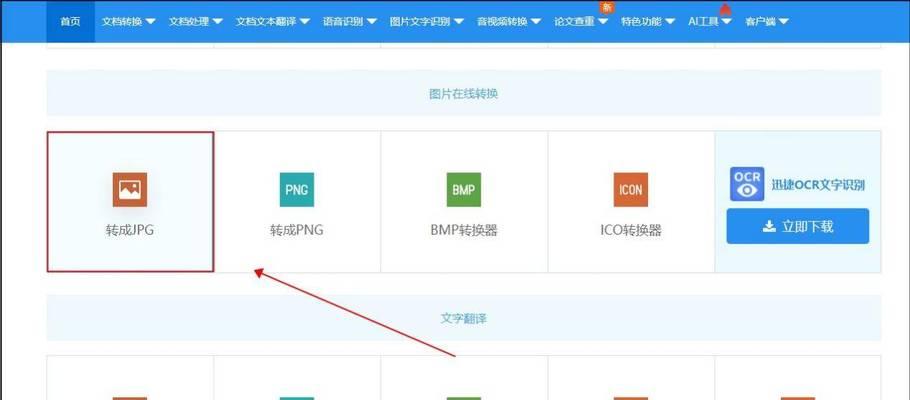Open the 图片文字识别 menu

[427, 21]
